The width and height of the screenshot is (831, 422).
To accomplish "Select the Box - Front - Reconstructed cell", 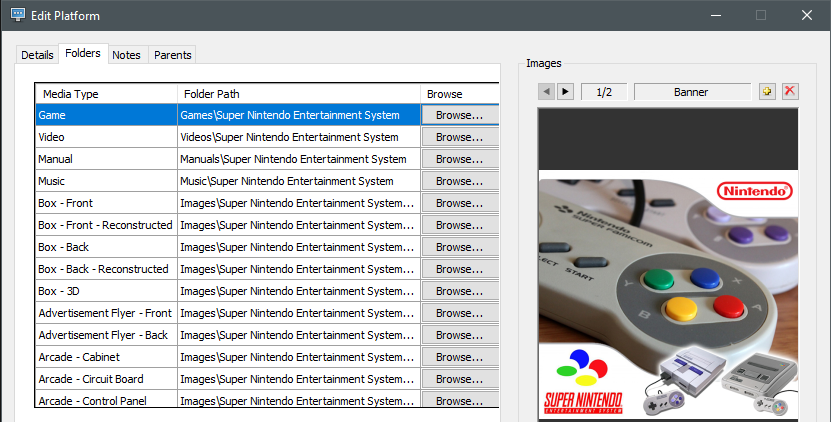I will [106, 225].
